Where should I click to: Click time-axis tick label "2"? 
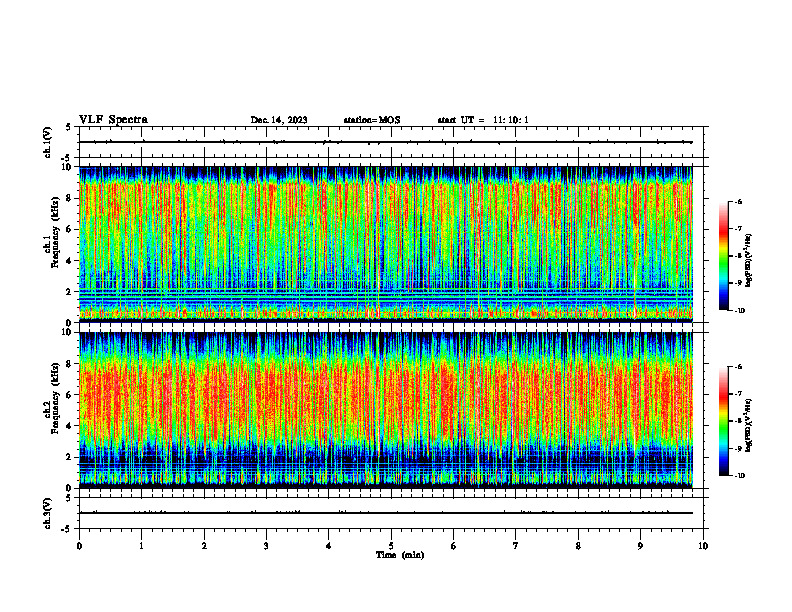[204, 546]
